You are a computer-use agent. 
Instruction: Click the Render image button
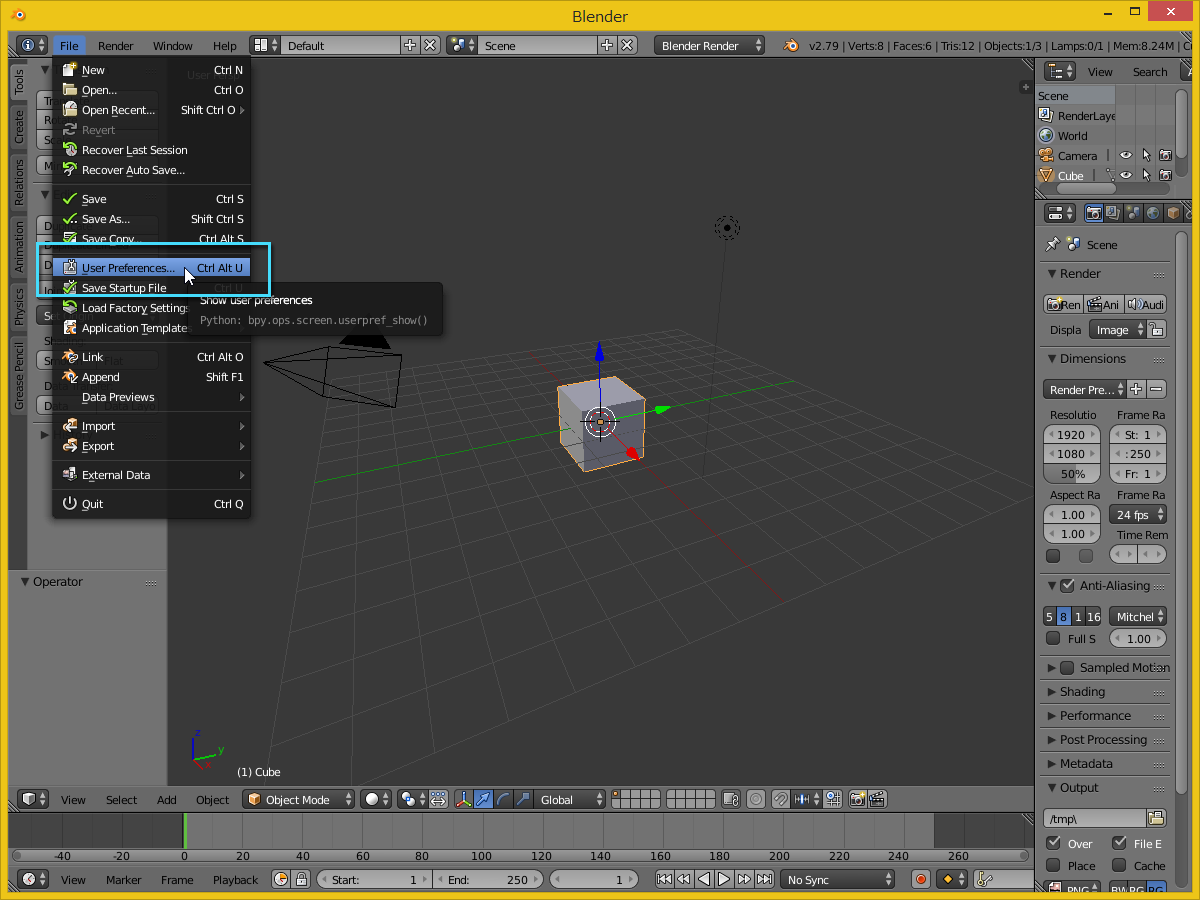1063,304
